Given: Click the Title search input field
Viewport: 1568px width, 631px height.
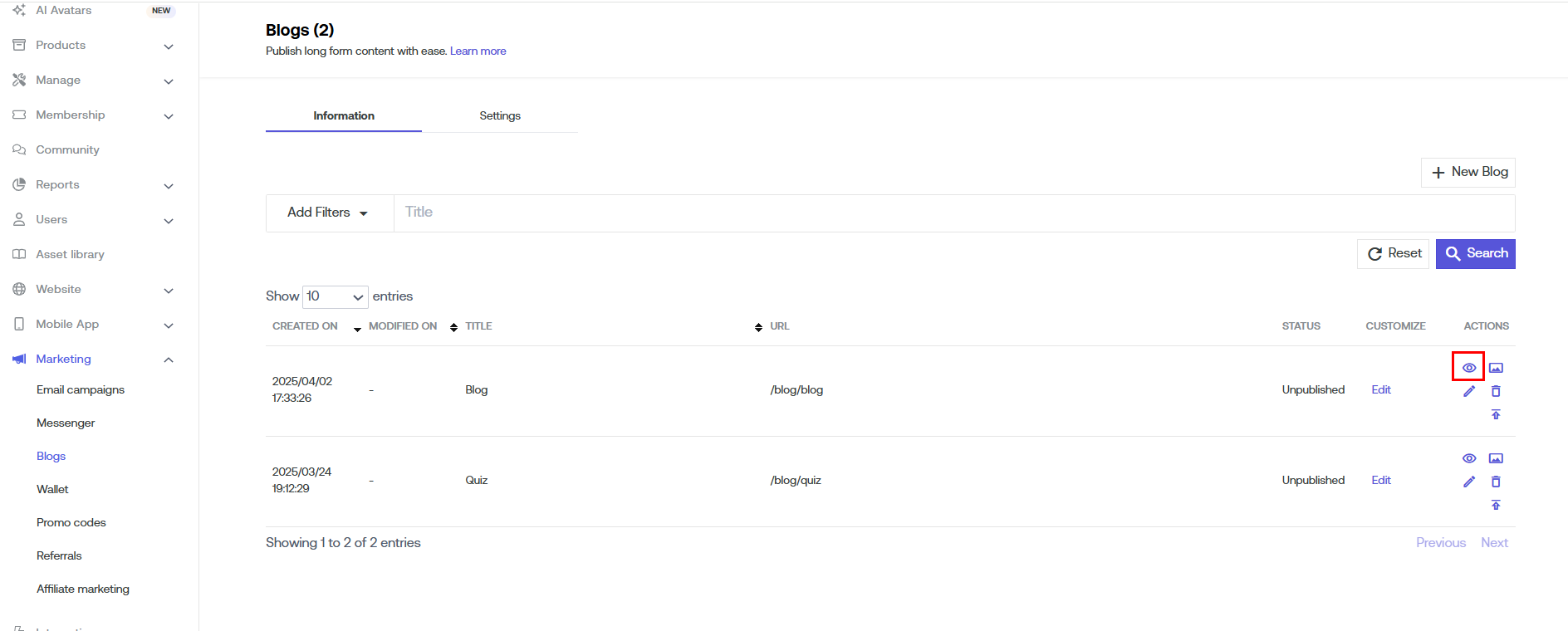Looking at the screenshot, I should click(x=953, y=213).
